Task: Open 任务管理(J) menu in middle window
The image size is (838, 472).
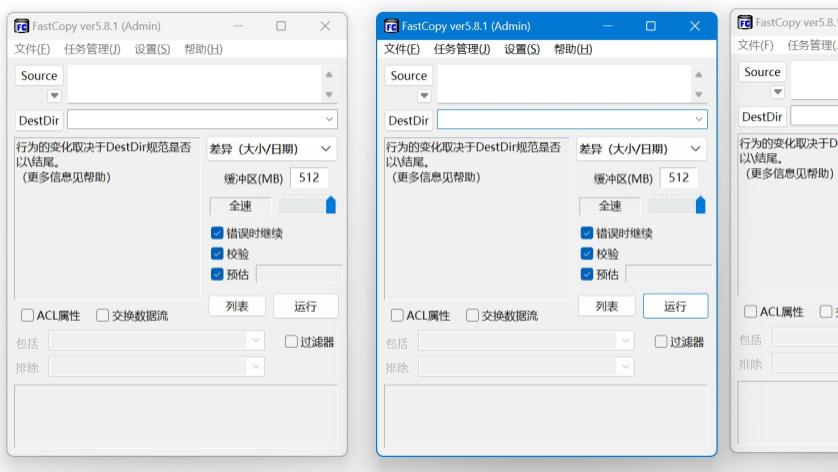Action: tap(462, 49)
